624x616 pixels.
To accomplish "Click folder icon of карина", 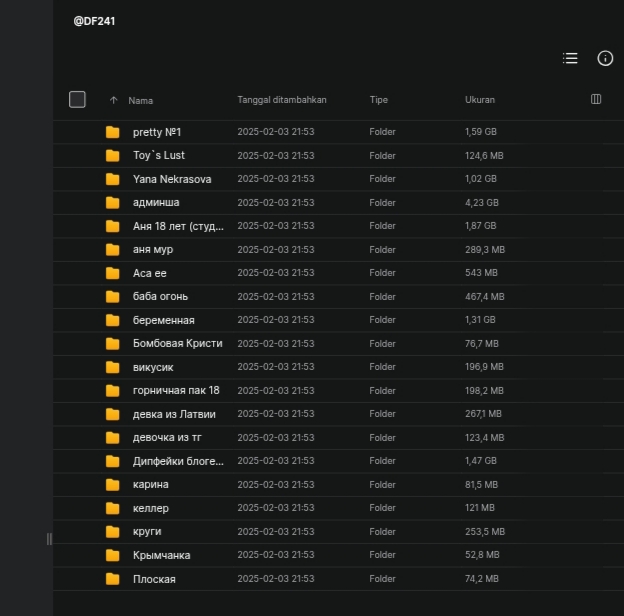I will point(113,485).
